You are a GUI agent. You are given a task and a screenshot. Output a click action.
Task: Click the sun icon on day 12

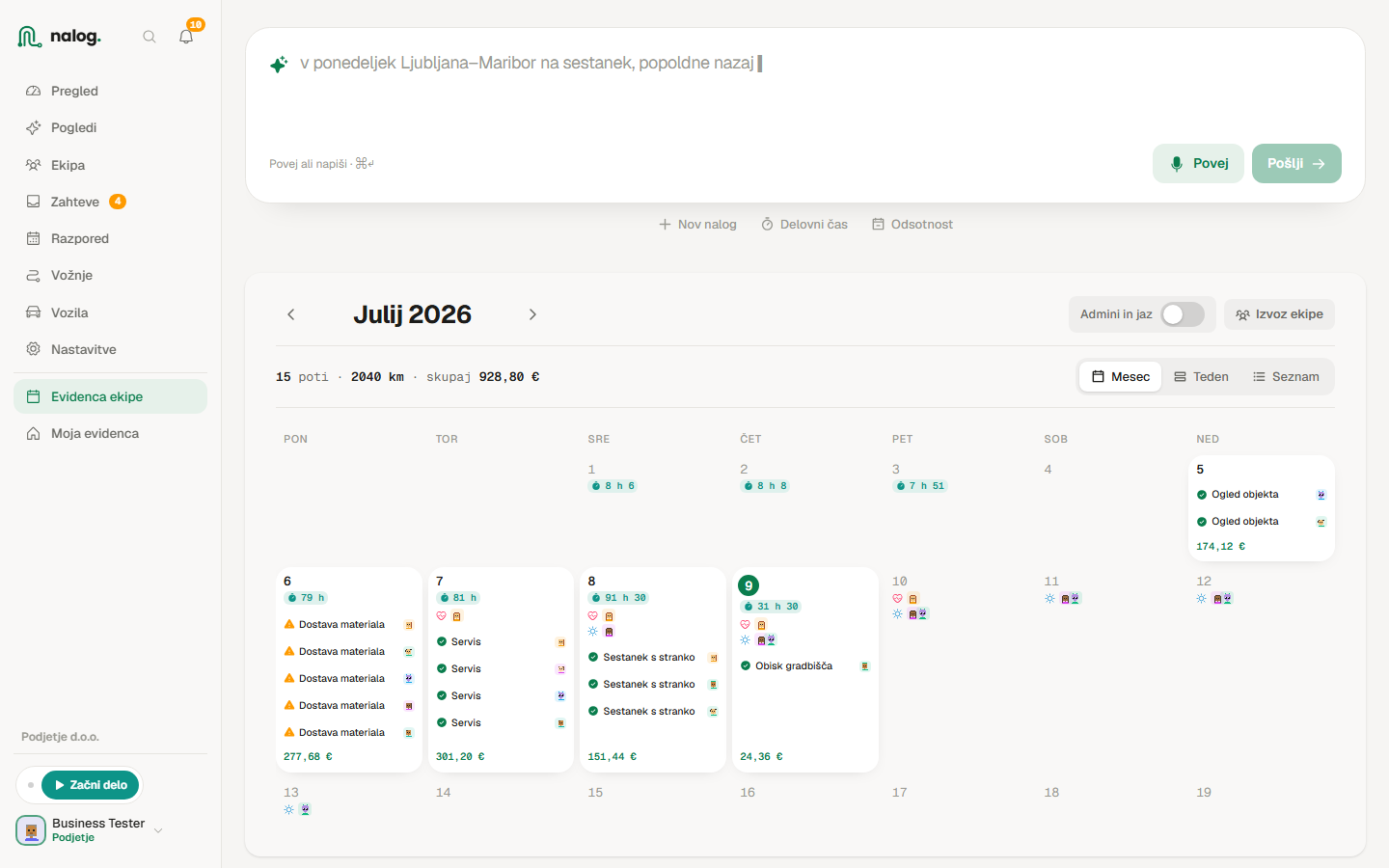tap(1201, 598)
